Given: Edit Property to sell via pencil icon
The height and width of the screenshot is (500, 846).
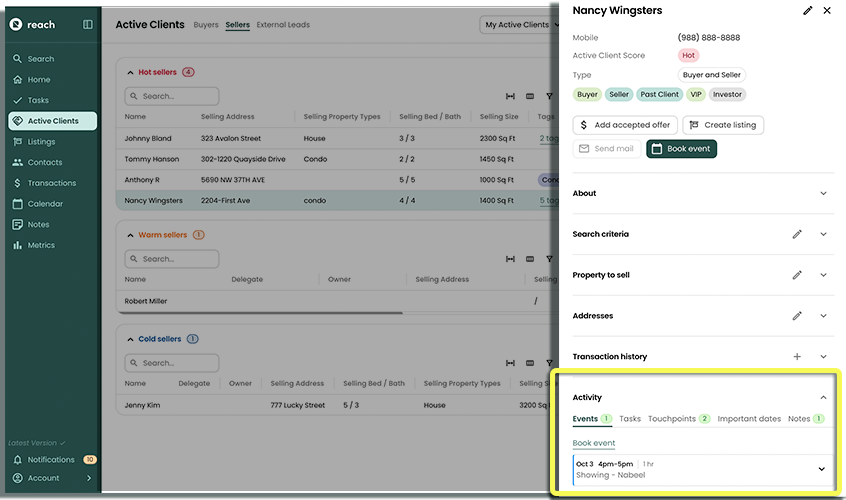Looking at the screenshot, I should (x=797, y=275).
